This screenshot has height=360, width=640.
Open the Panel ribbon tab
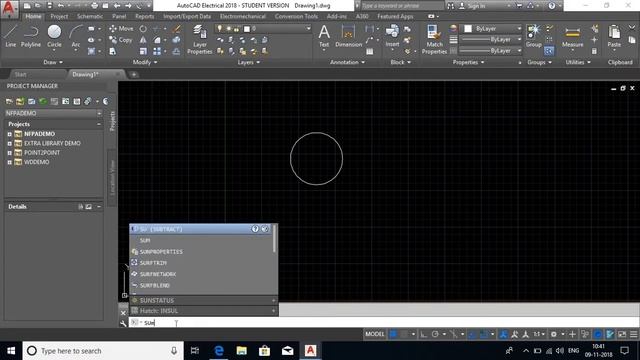tap(119, 16)
